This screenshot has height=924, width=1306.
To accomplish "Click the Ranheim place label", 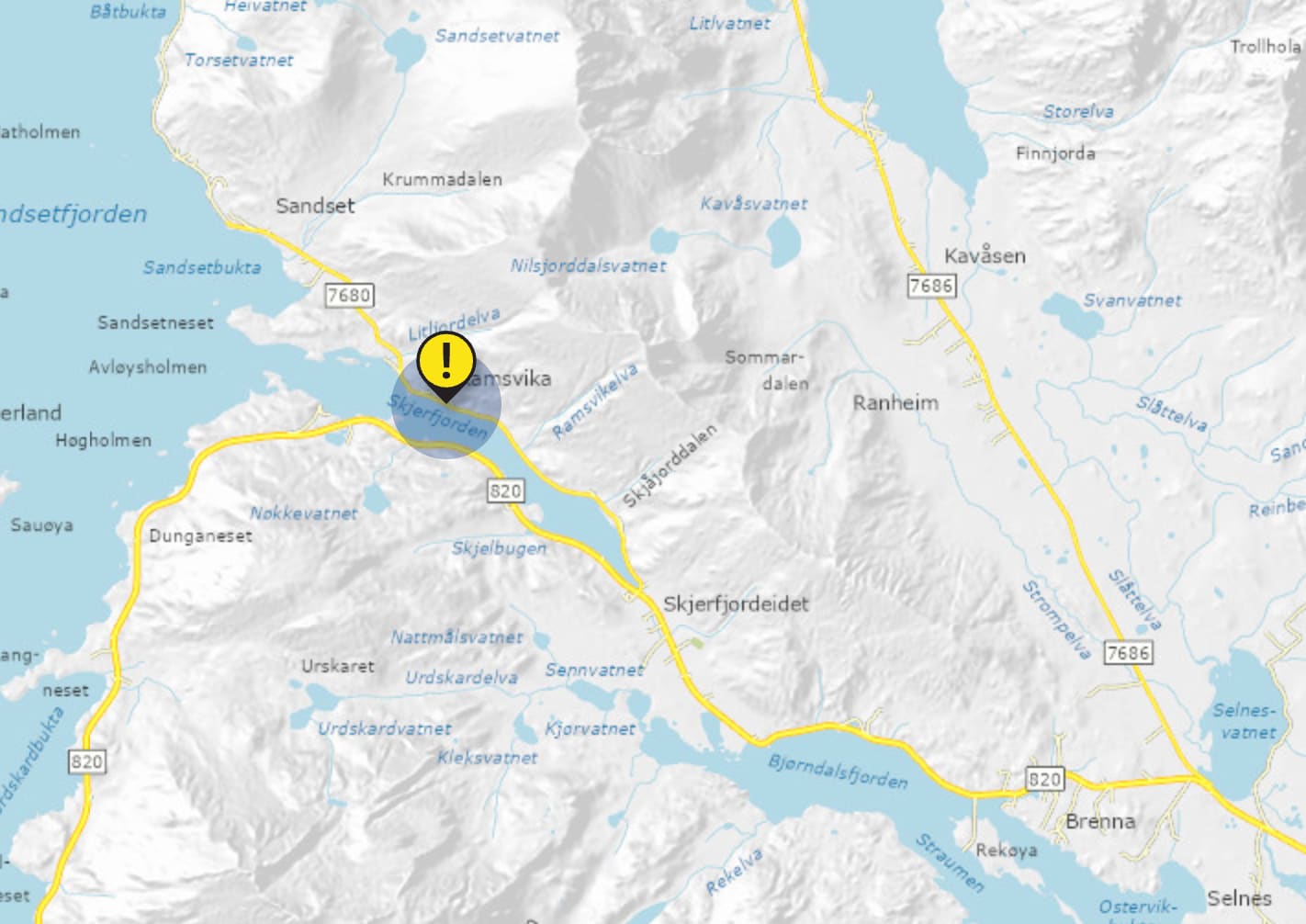I will point(895,402).
